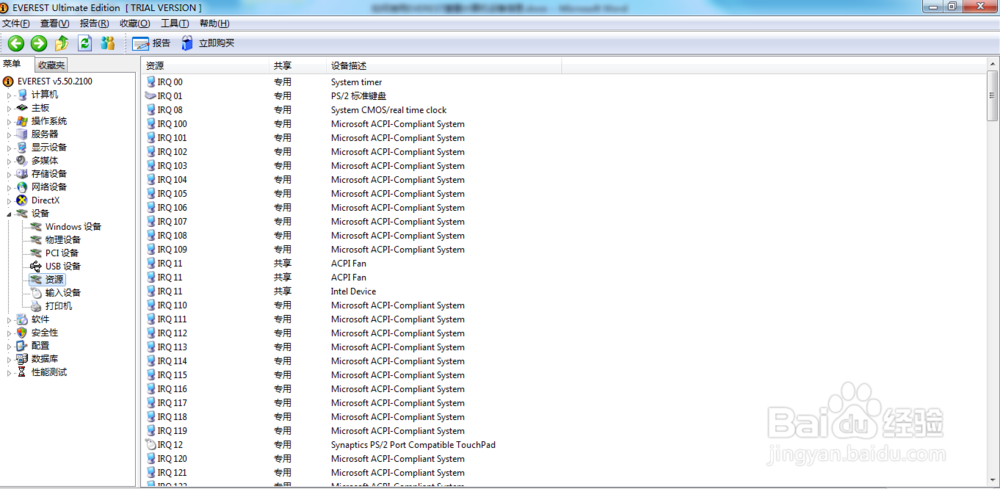Image resolution: width=1000 pixels, height=489 pixels.
Task: Click the scrollbar up arrow
Action: click(x=992, y=64)
